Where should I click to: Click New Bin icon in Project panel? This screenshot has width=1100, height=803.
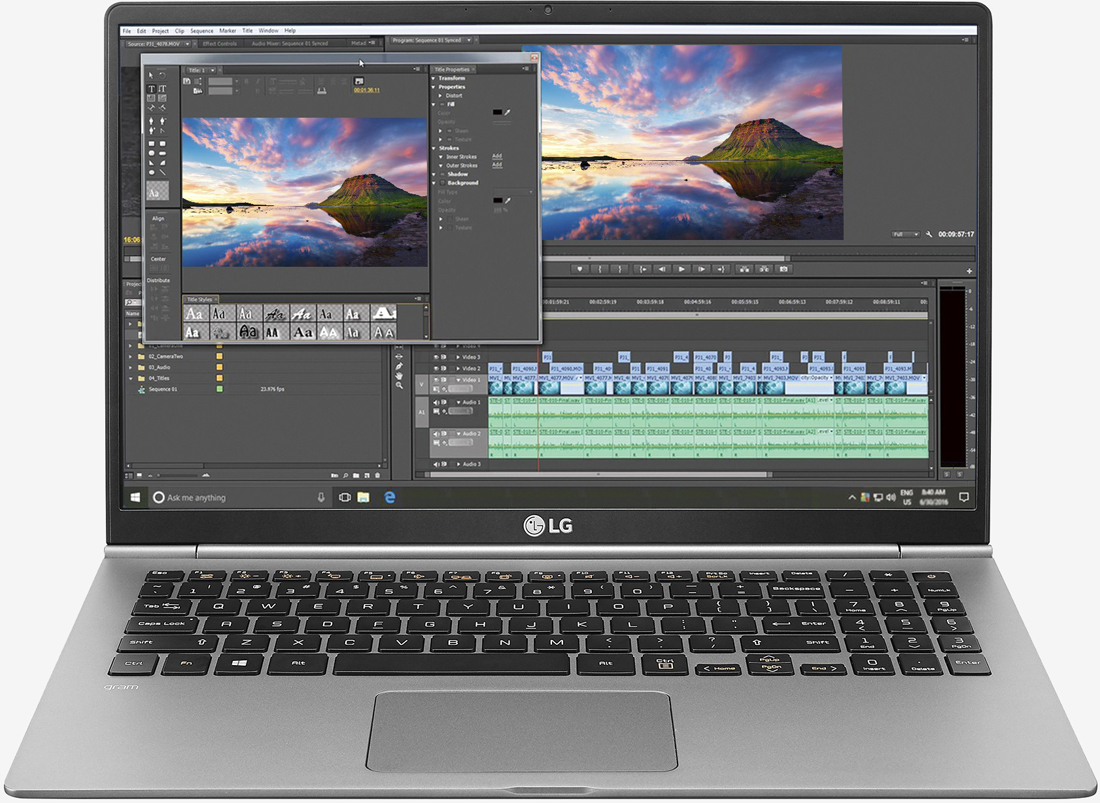(x=356, y=475)
